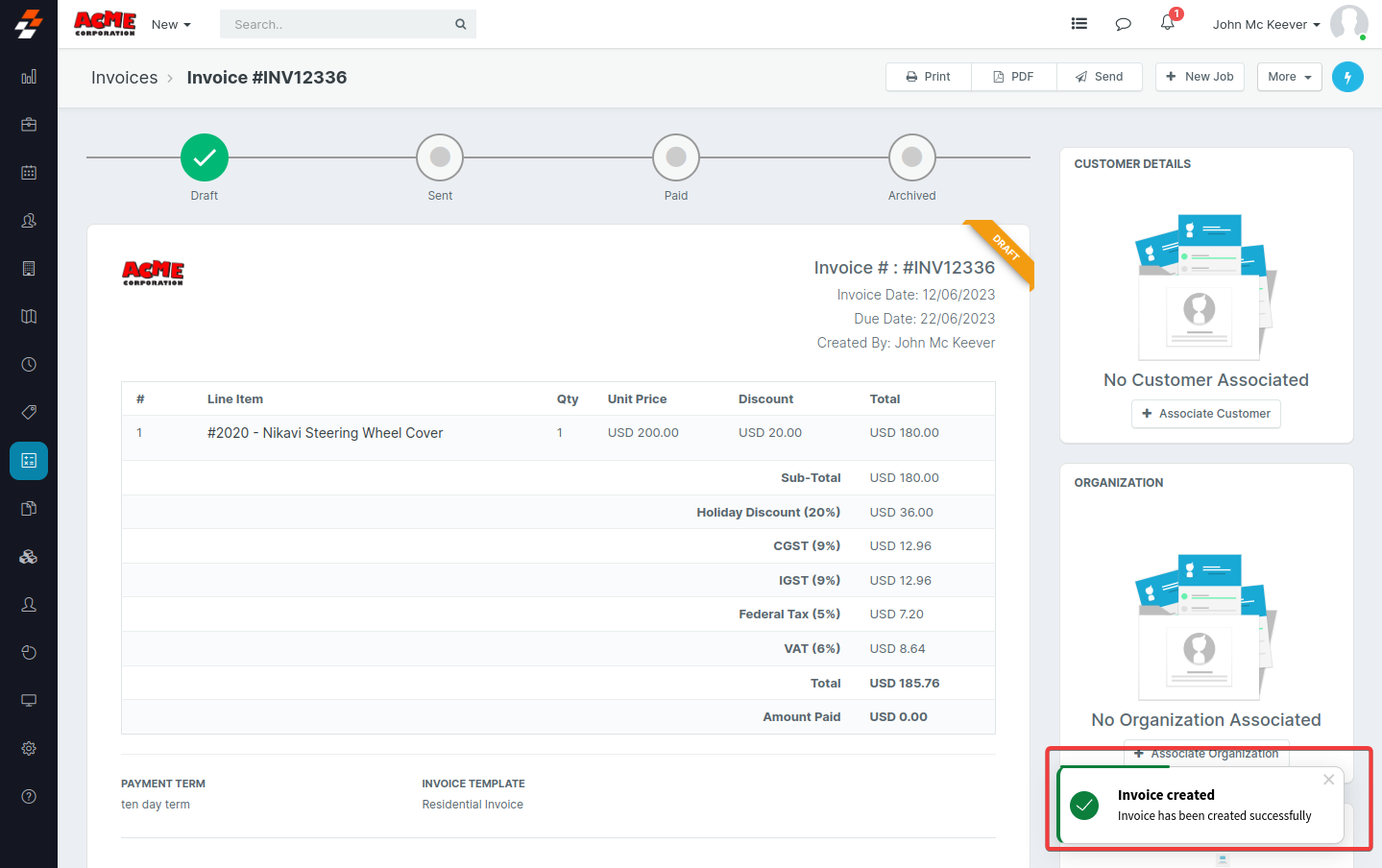Open the More dropdown button
The height and width of the screenshot is (868, 1382).
(1289, 77)
